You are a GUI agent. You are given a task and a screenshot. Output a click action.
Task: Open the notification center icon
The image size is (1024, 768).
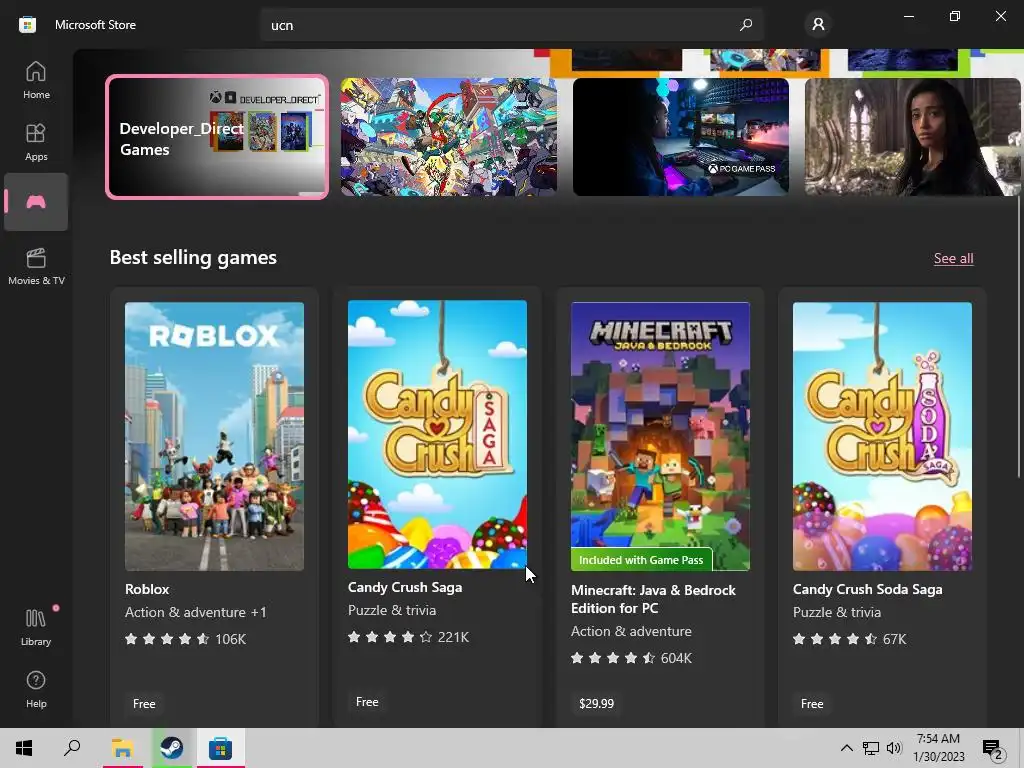click(x=993, y=748)
